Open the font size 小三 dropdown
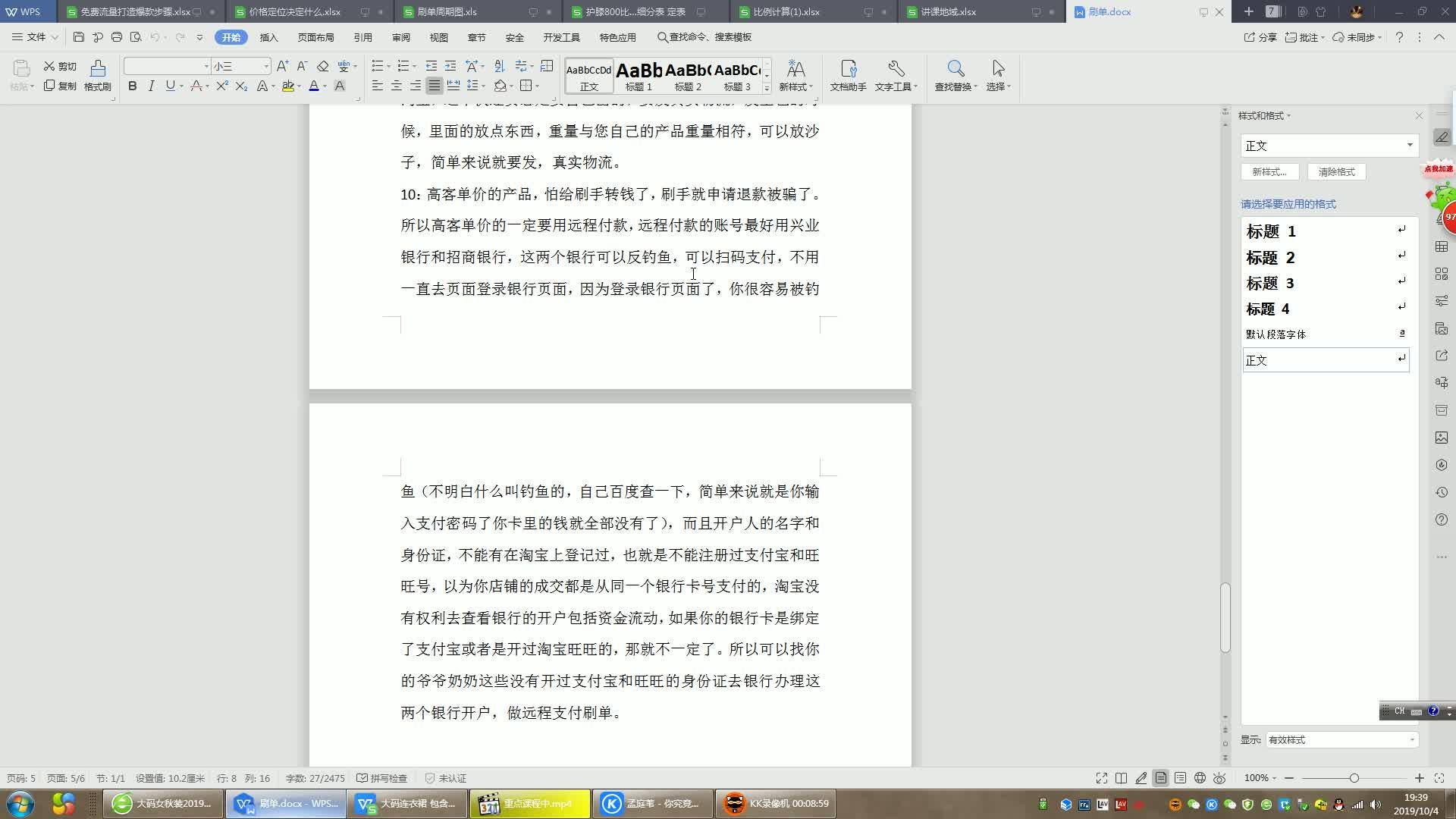Viewport: 1456px width, 819px height. (x=266, y=66)
